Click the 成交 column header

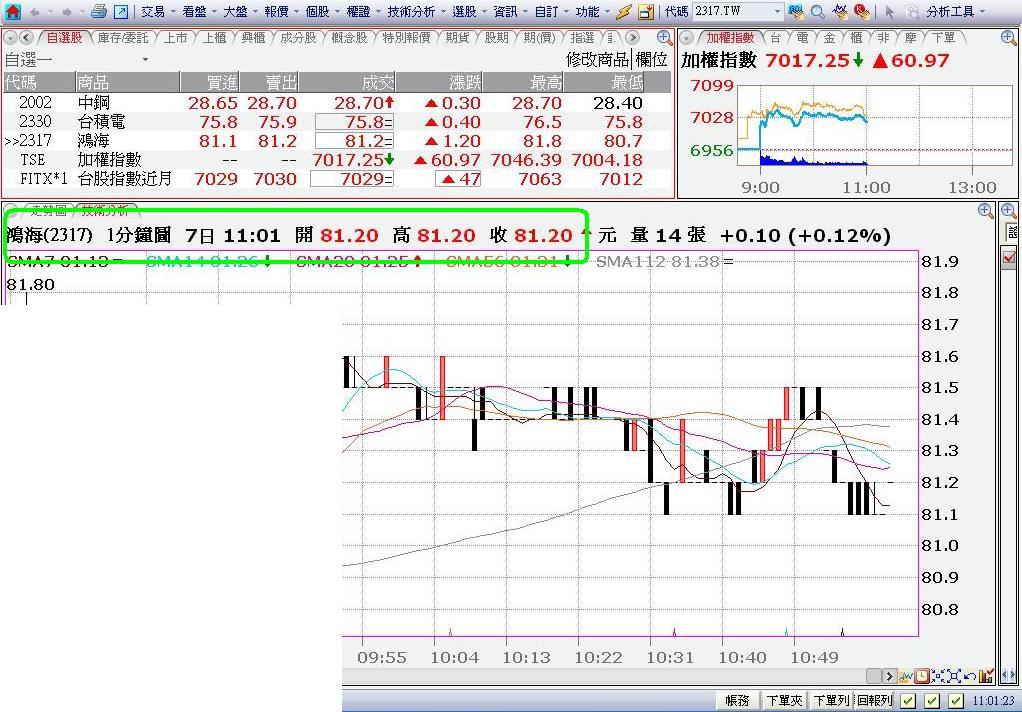point(348,82)
